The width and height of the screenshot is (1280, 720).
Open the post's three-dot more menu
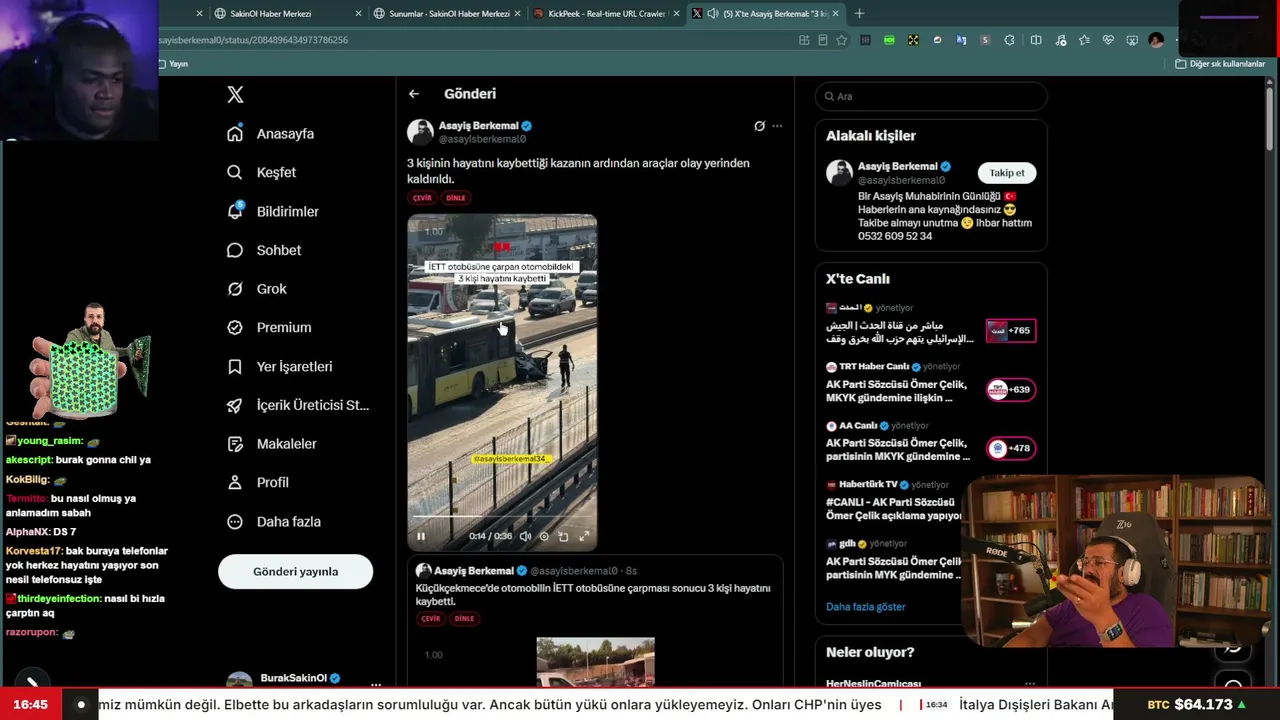(777, 126)
